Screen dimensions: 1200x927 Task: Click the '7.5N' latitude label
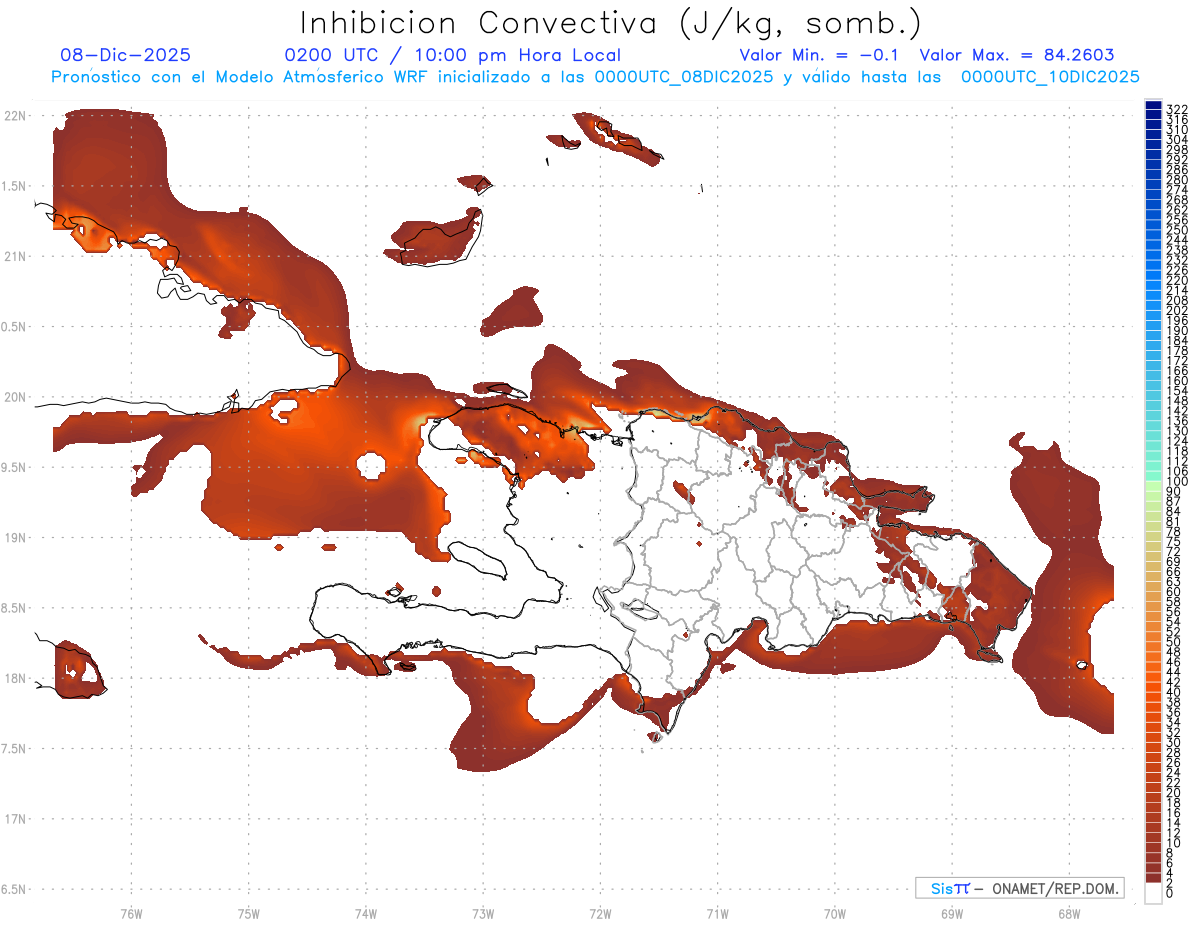point(14,749)
